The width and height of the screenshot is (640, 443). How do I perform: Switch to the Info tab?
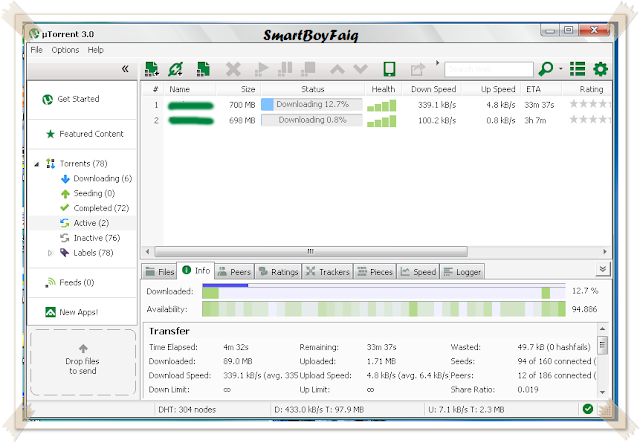point(196,271)
